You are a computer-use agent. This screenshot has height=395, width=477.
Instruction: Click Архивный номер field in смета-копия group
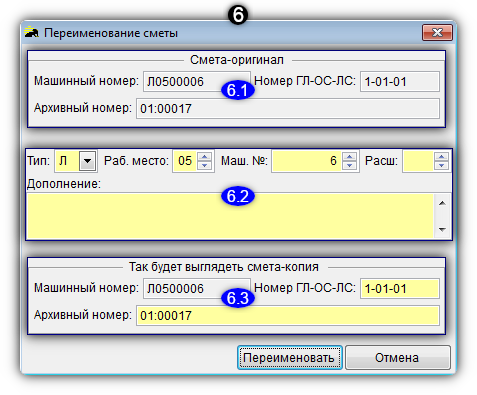point(288,315)
